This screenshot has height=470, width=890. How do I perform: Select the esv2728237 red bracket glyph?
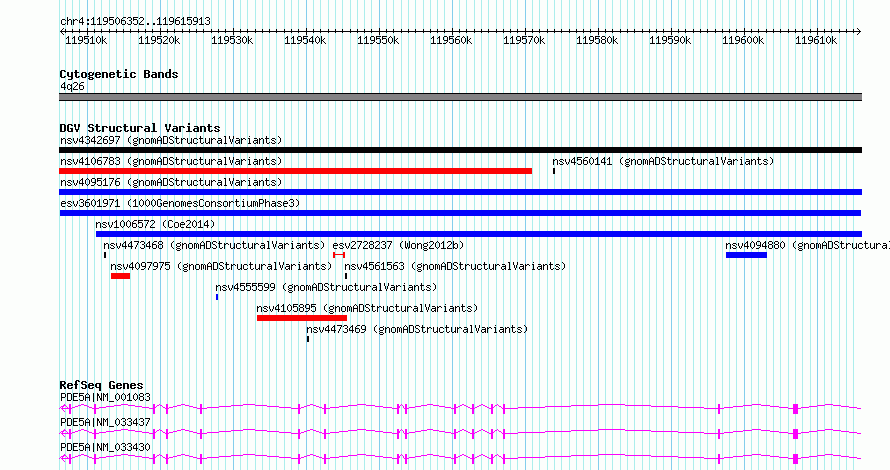coord(339,255)
